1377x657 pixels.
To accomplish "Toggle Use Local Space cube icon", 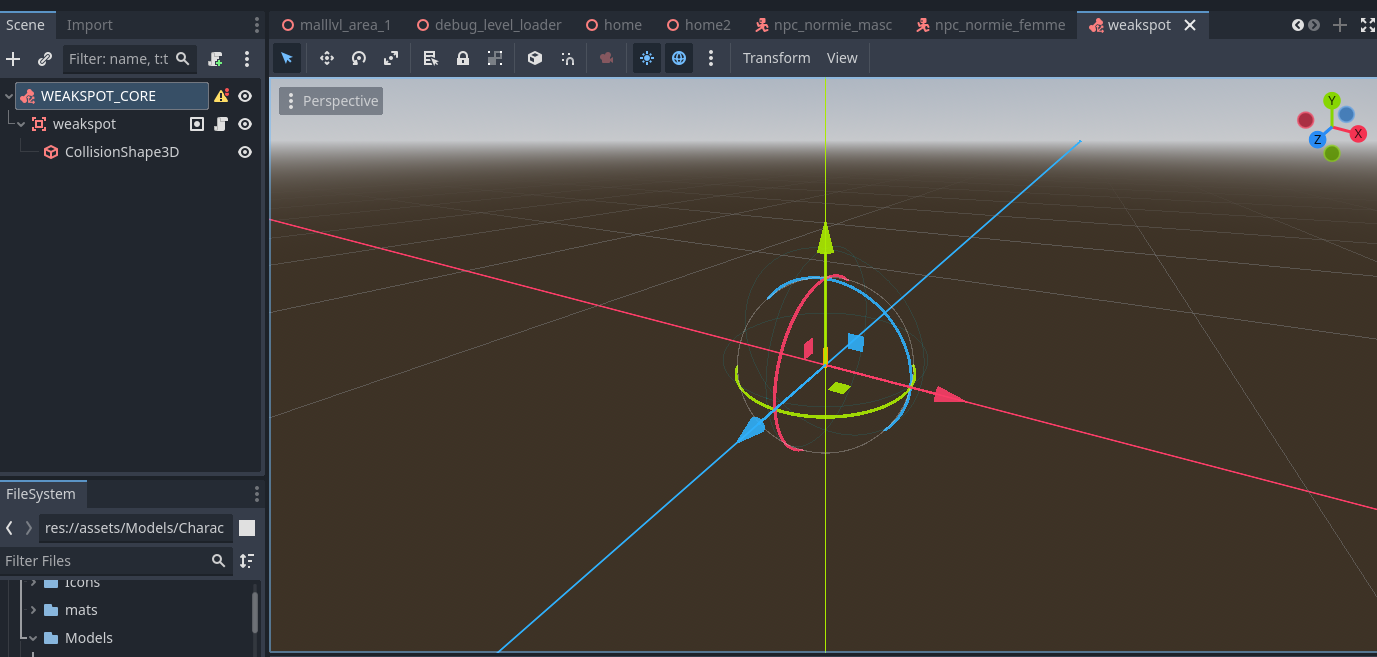I will point(535,58).
